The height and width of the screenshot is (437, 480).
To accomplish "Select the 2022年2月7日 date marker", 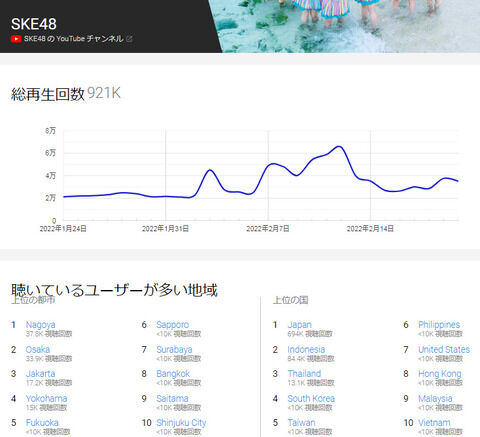I will pos(268,229).
